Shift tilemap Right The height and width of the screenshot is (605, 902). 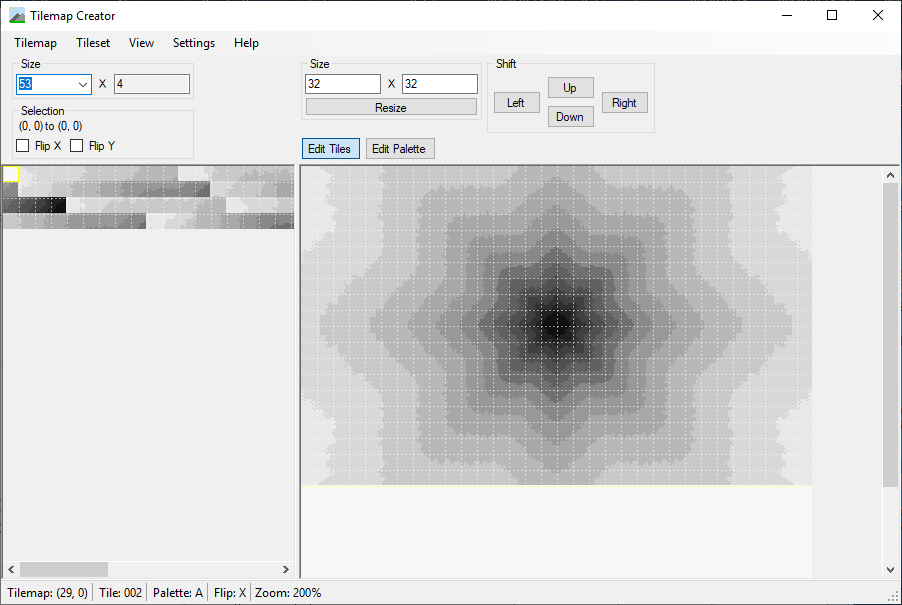[624, 103]
